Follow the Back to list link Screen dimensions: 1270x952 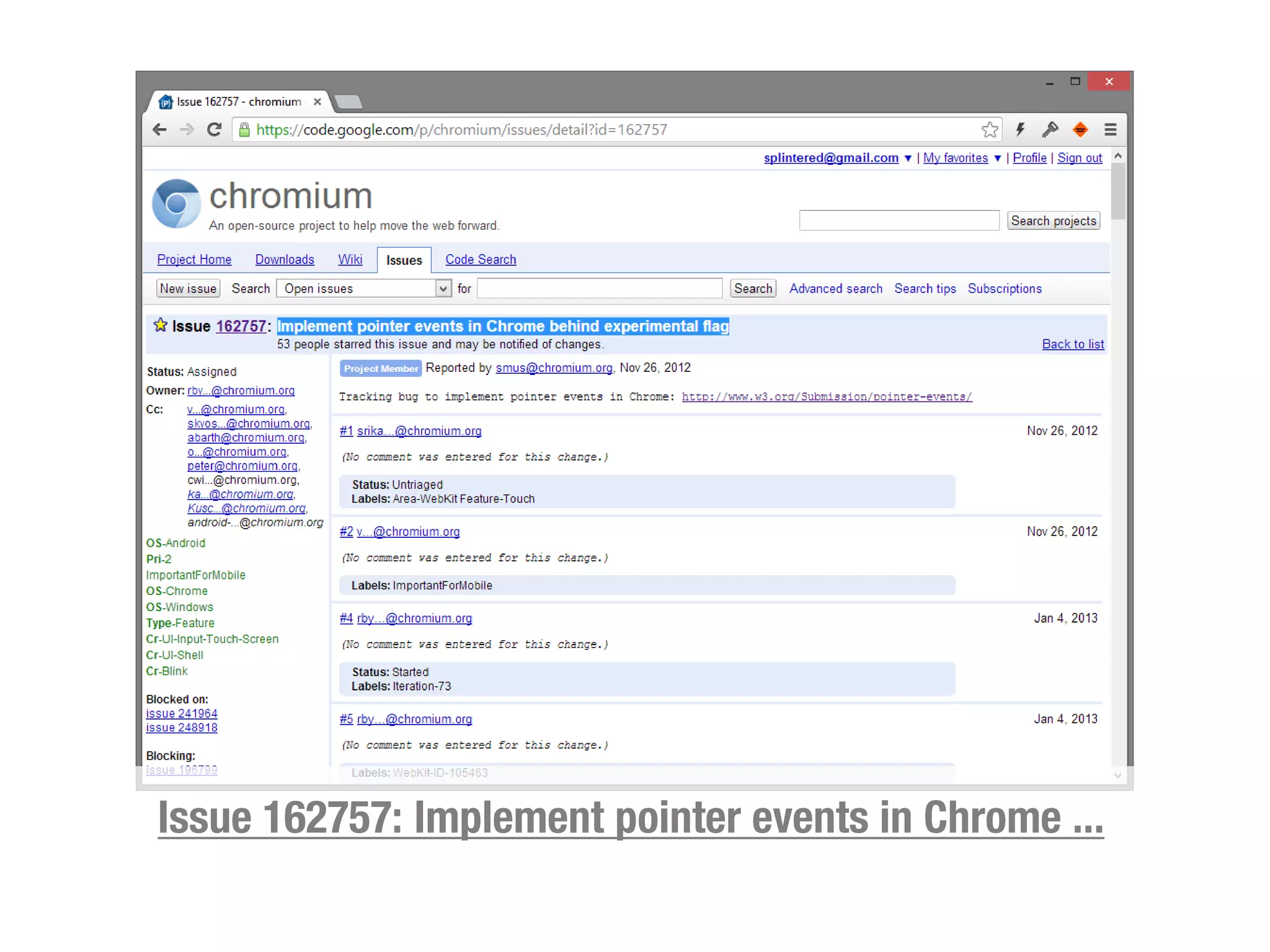tap(1073, 345)
